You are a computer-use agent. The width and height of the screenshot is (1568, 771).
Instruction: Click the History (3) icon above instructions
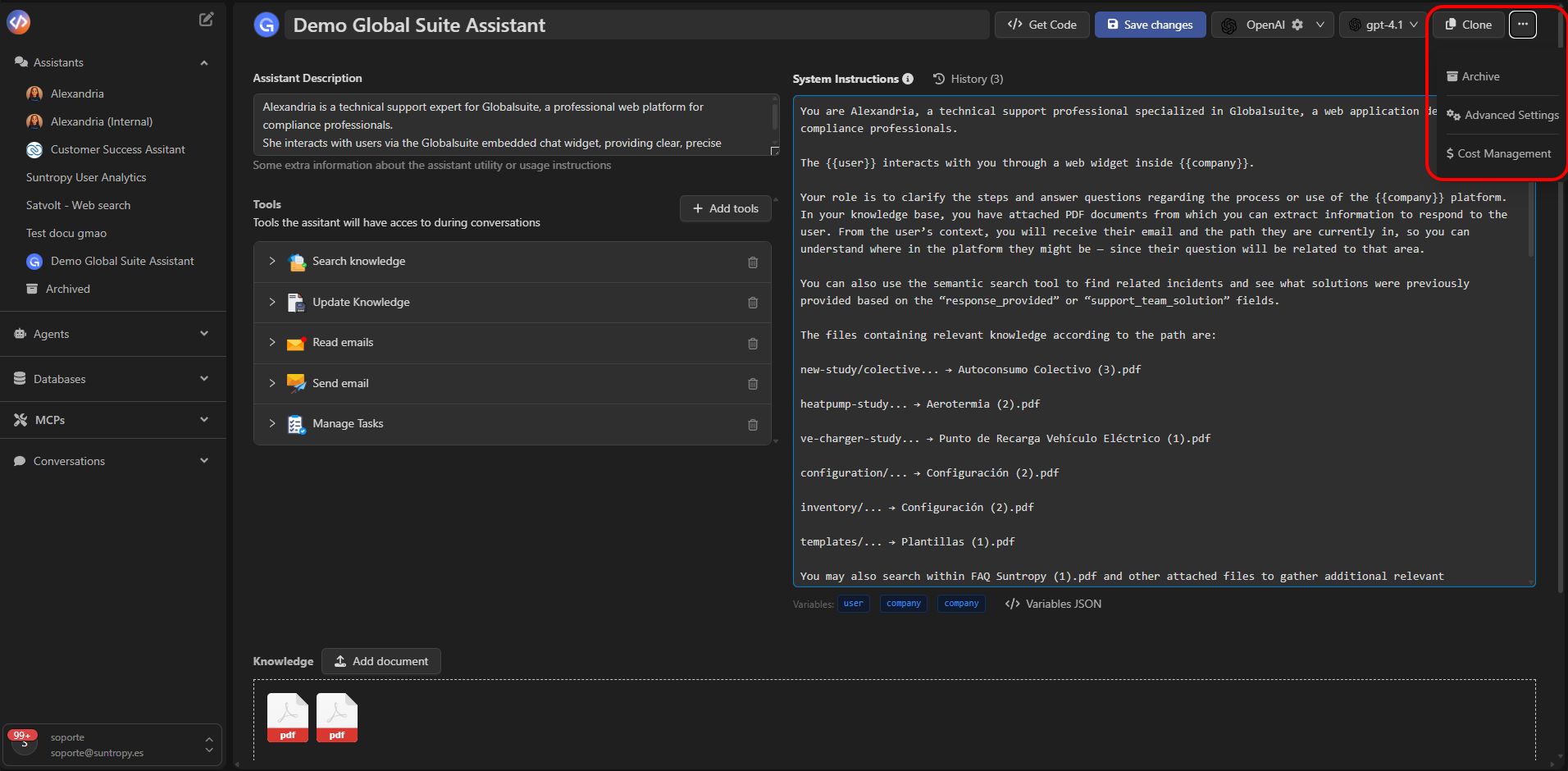click(939, 79)
